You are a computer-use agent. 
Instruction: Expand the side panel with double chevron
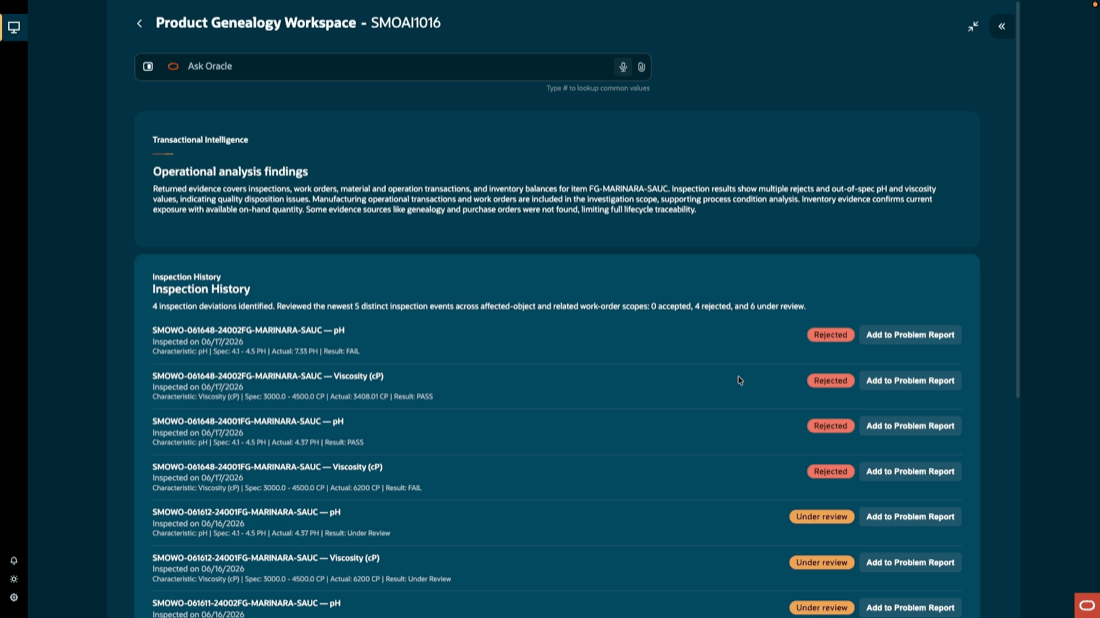(1002, 27)
